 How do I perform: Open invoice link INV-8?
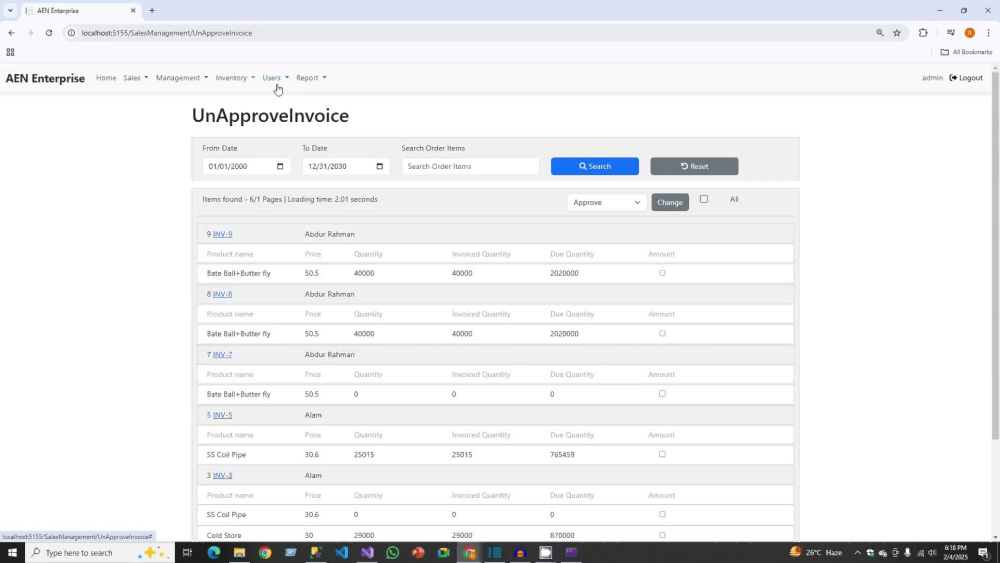tap(223, 294)
